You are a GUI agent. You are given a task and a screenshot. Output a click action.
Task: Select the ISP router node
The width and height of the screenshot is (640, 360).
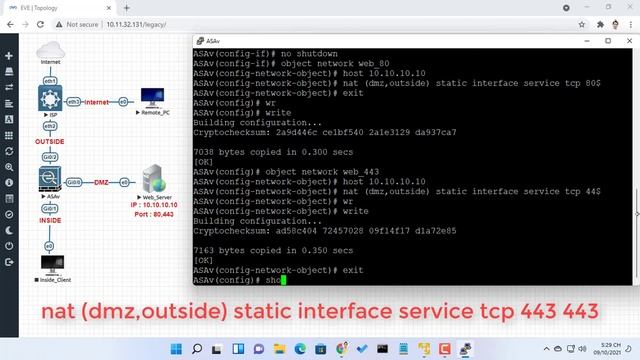[50, 98]
